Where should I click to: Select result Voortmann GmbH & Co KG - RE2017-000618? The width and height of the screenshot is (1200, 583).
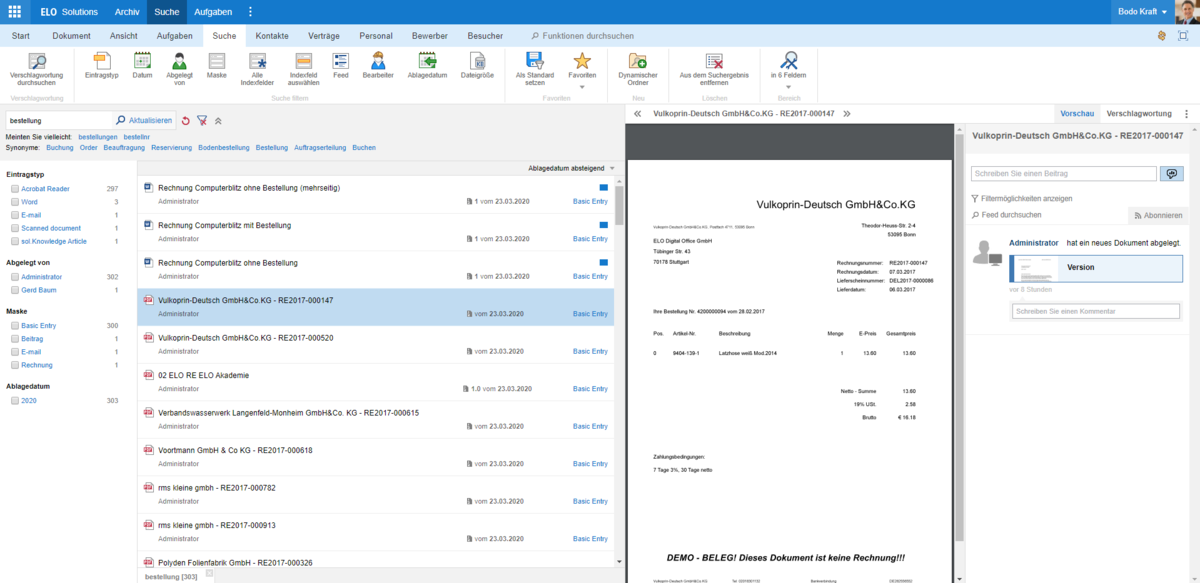tap(376, 457)
